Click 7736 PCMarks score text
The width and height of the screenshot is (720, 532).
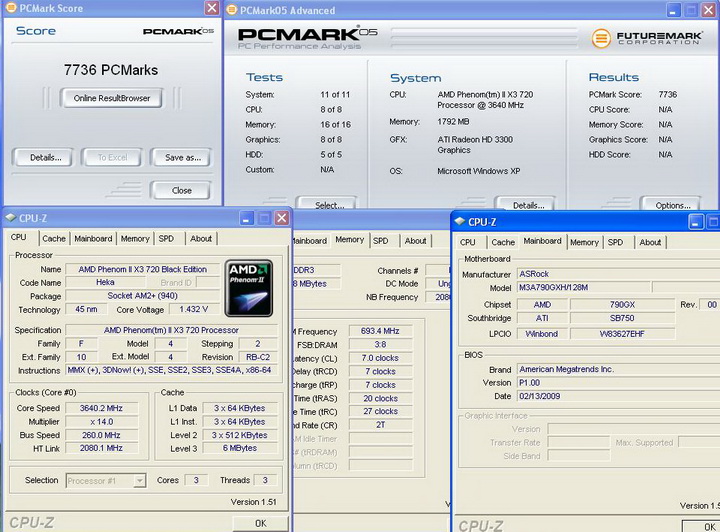[111, 70]
